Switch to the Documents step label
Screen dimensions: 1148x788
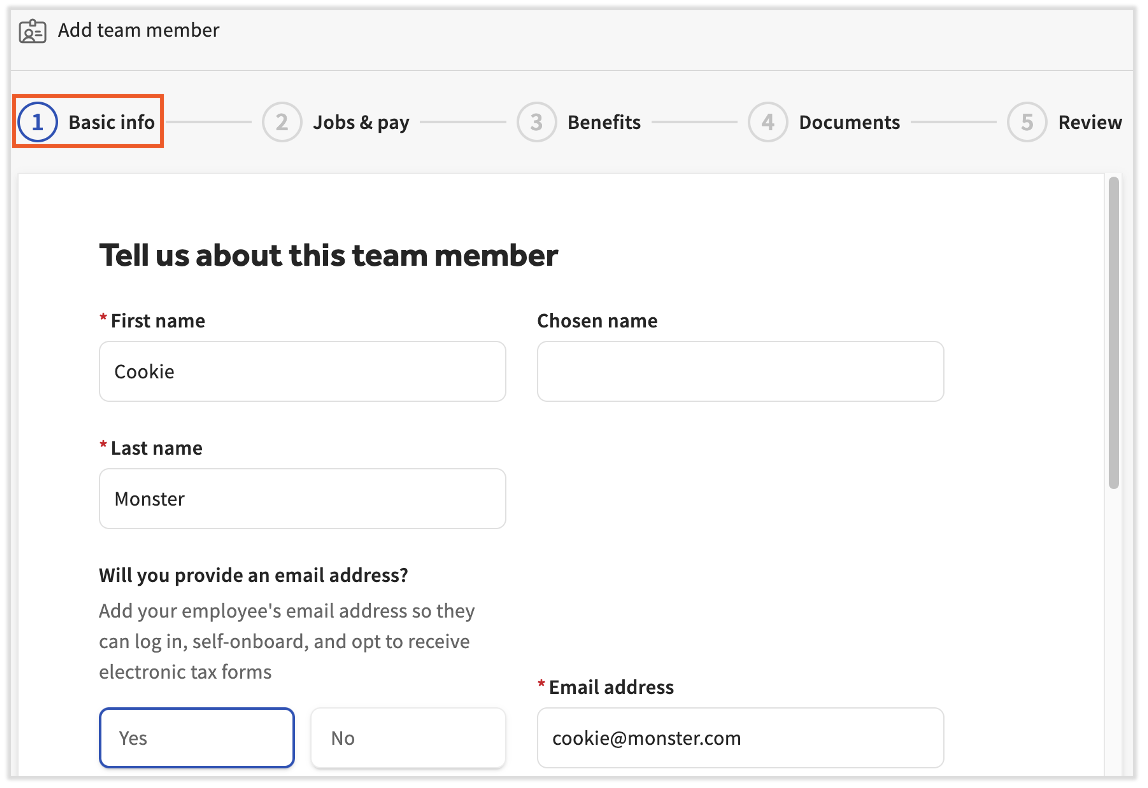pyautogui.click(x=849, y=123)
